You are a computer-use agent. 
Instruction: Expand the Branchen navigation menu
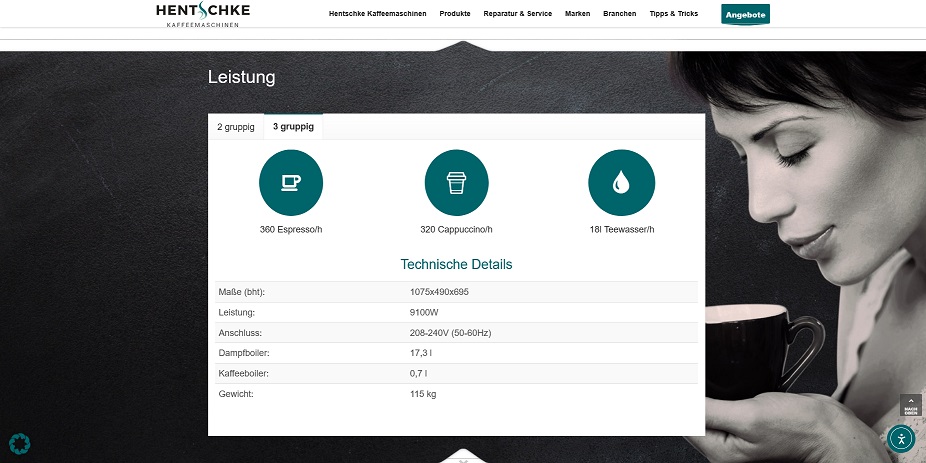tap(619, 14)
